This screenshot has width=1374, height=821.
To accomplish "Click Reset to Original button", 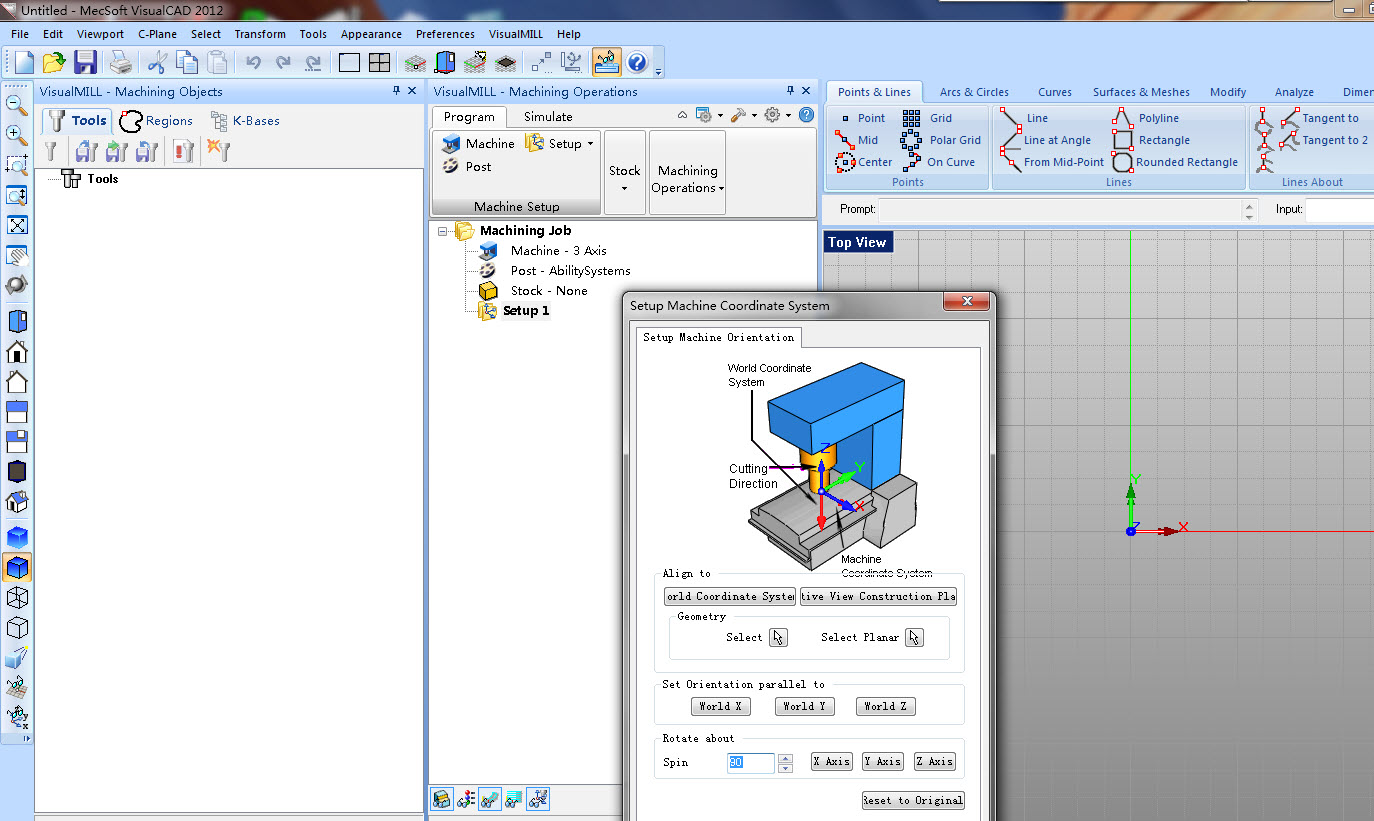I will (x=913, y=800).
